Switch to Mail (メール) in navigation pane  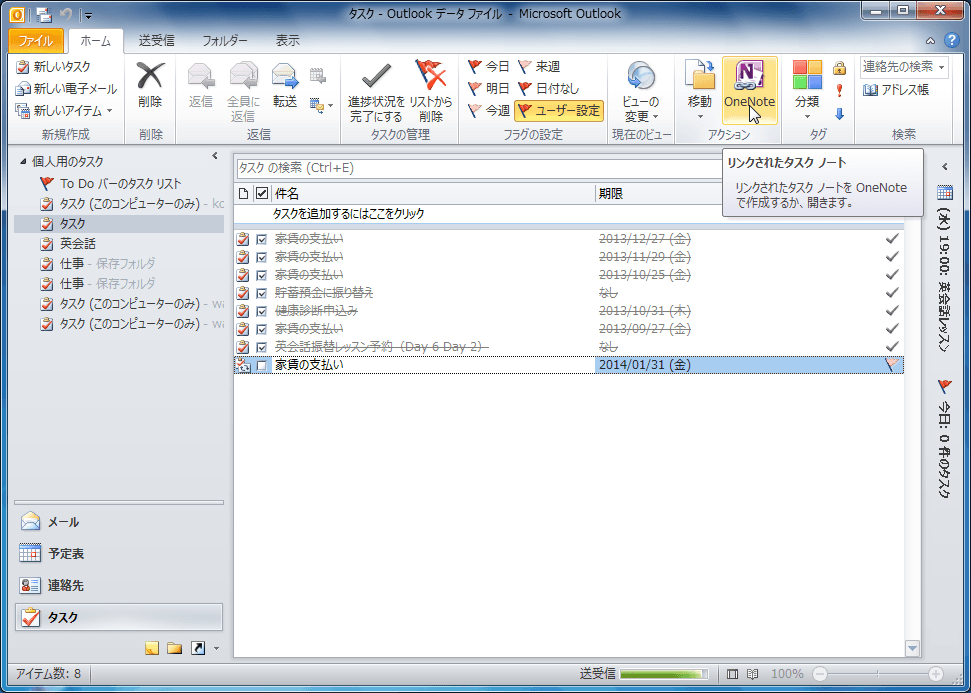click(118, 521)
